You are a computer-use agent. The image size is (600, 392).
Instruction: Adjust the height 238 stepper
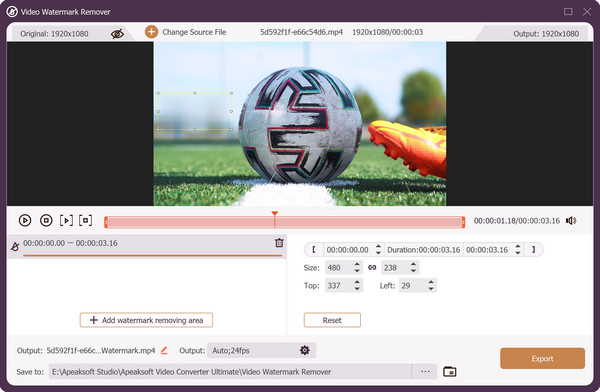click(414, 268)
